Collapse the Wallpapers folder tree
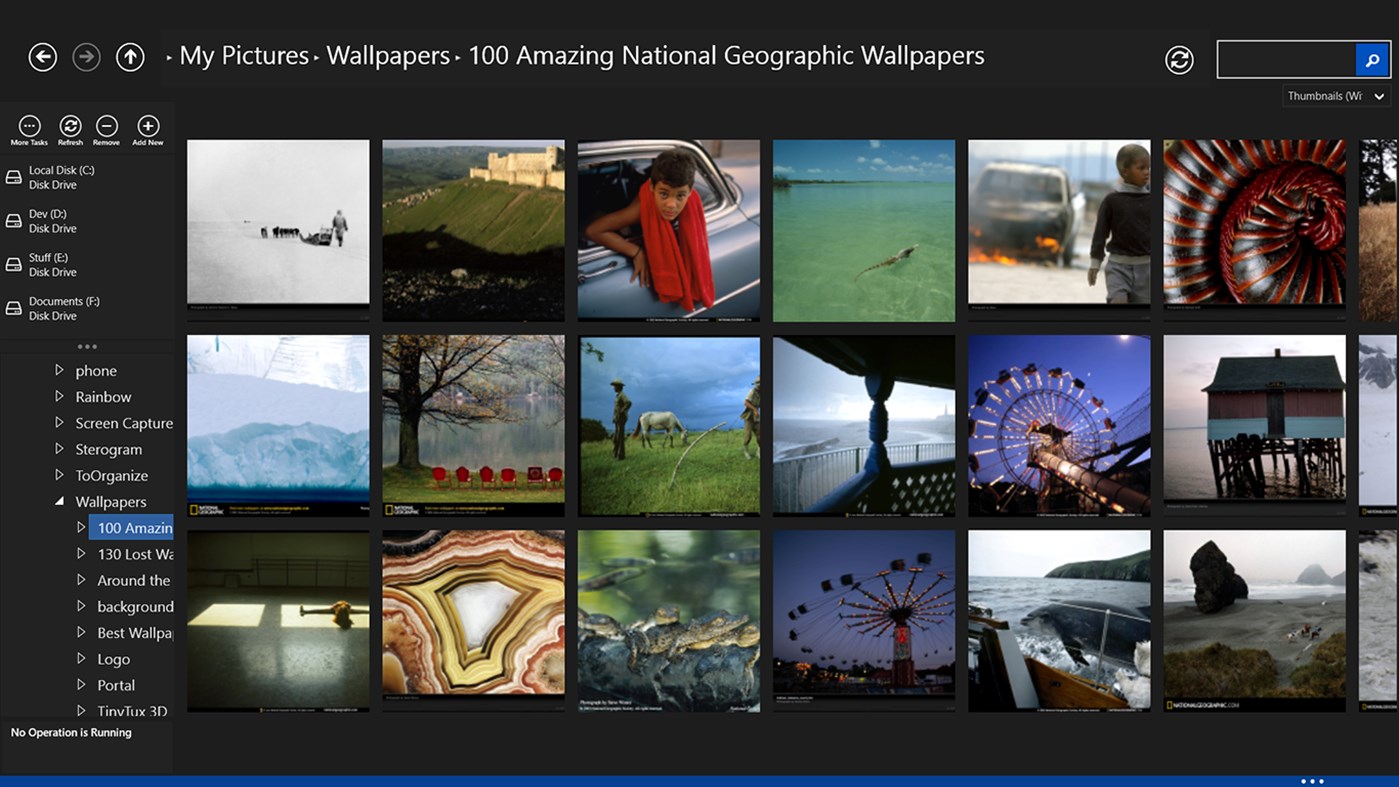 59,501
